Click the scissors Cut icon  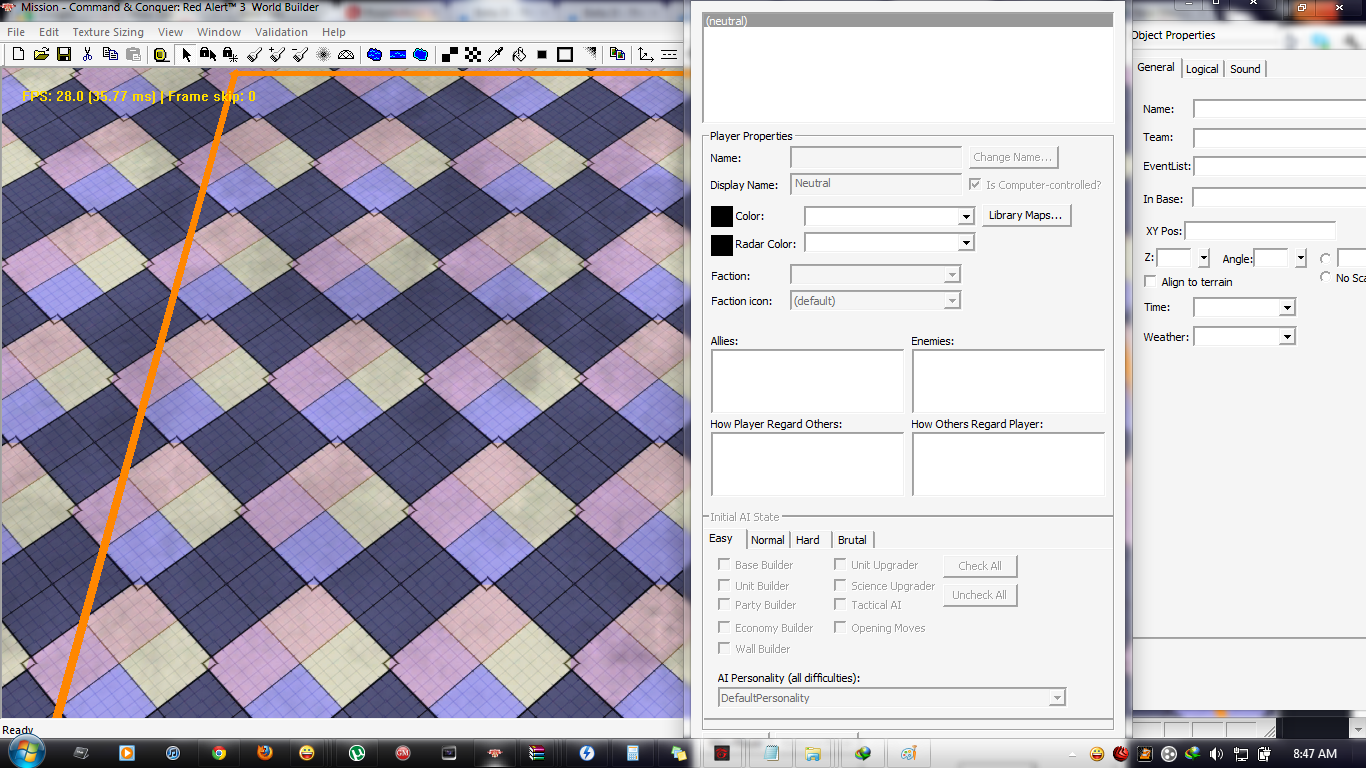pos(87,54)
